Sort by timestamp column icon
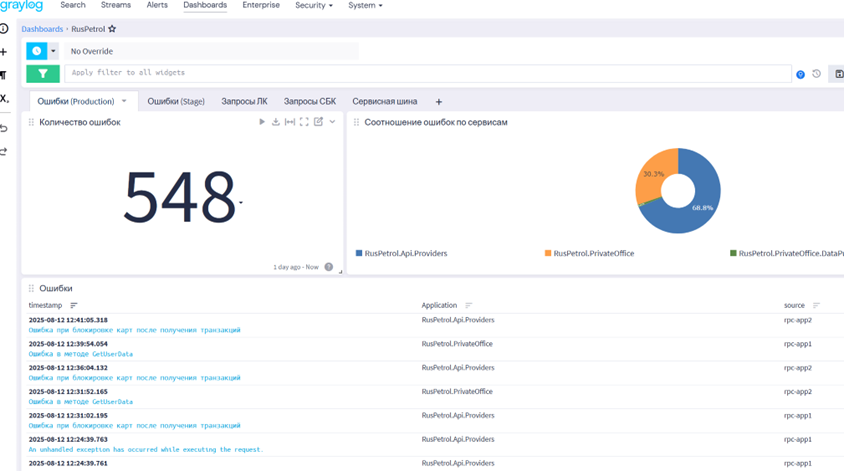 pyautogui.click(x=74, y=305)
